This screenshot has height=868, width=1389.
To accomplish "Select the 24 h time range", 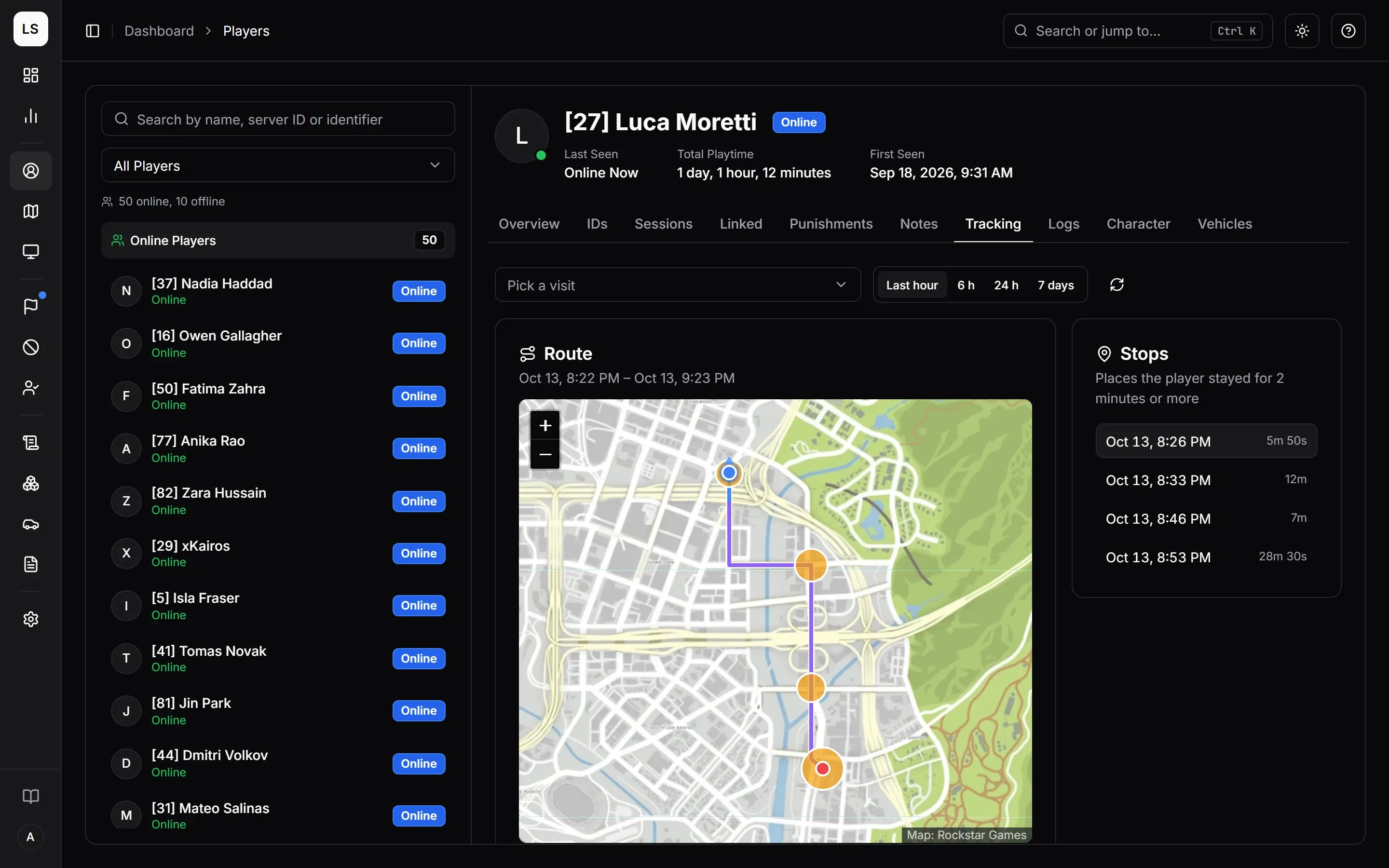I will (x=1006, y=285).
